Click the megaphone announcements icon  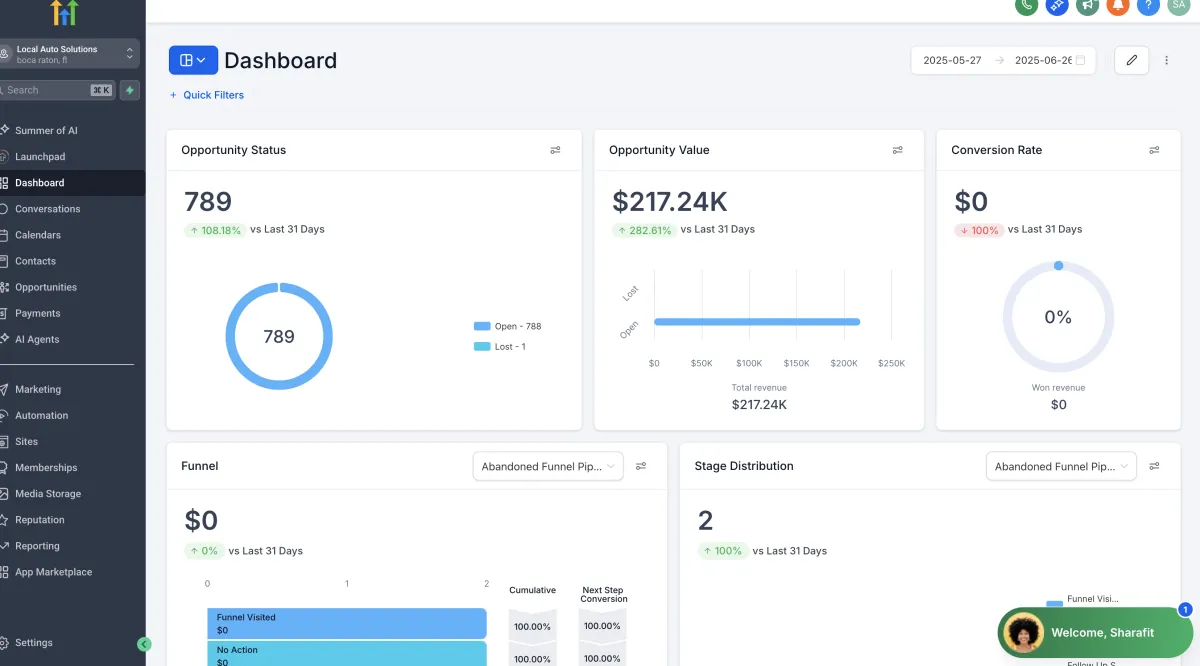point(1087,5)
